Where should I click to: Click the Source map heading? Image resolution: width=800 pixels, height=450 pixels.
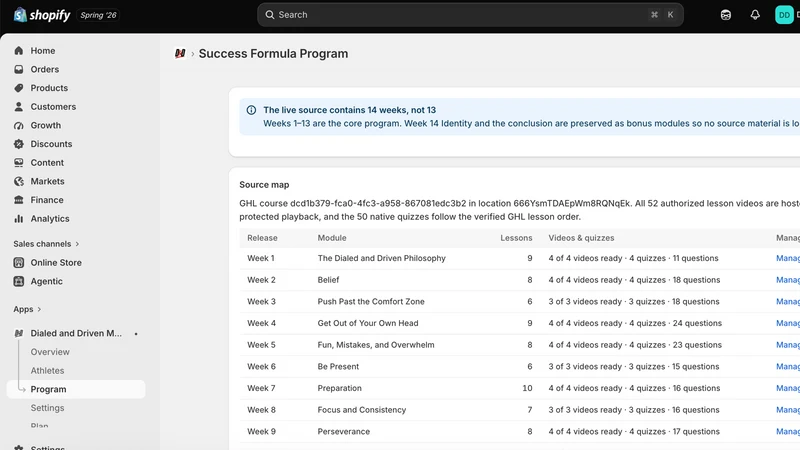tap(264, 185)
